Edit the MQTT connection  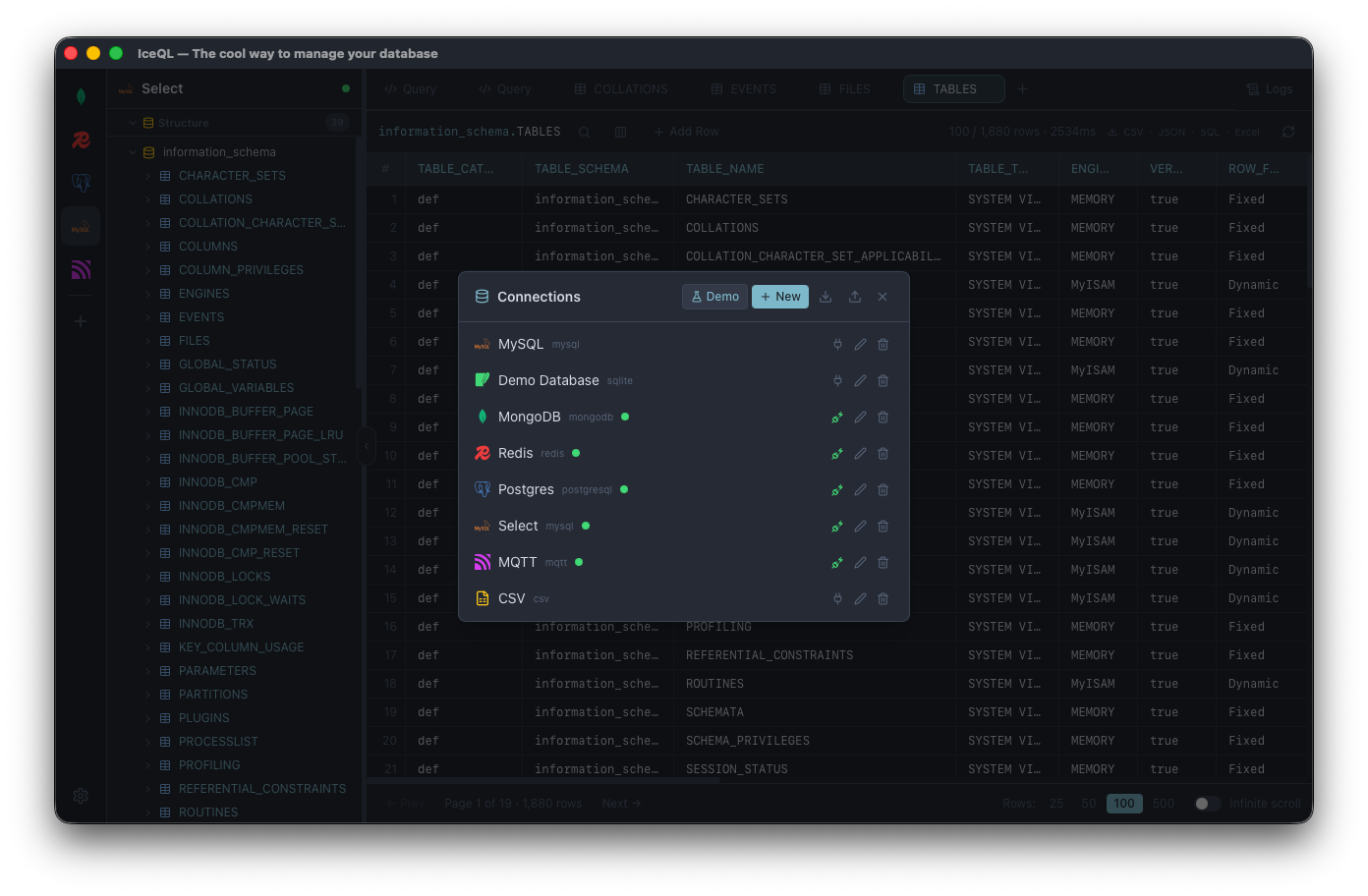pyautogui.click(x=860, y=563)
